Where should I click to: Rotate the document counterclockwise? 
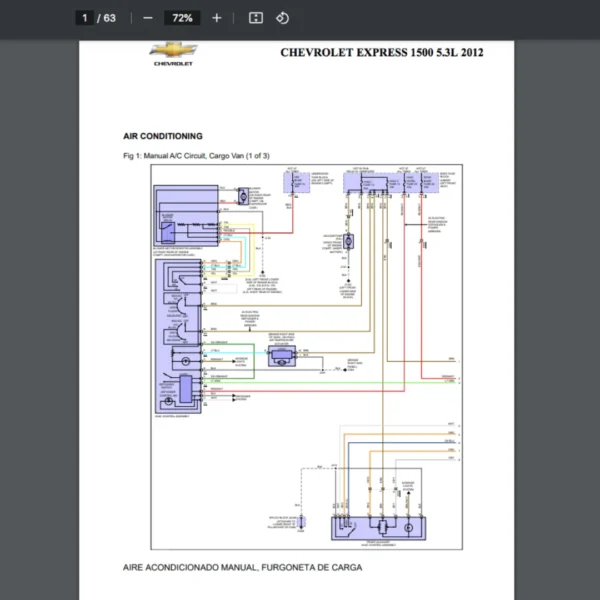pos(283,18)
